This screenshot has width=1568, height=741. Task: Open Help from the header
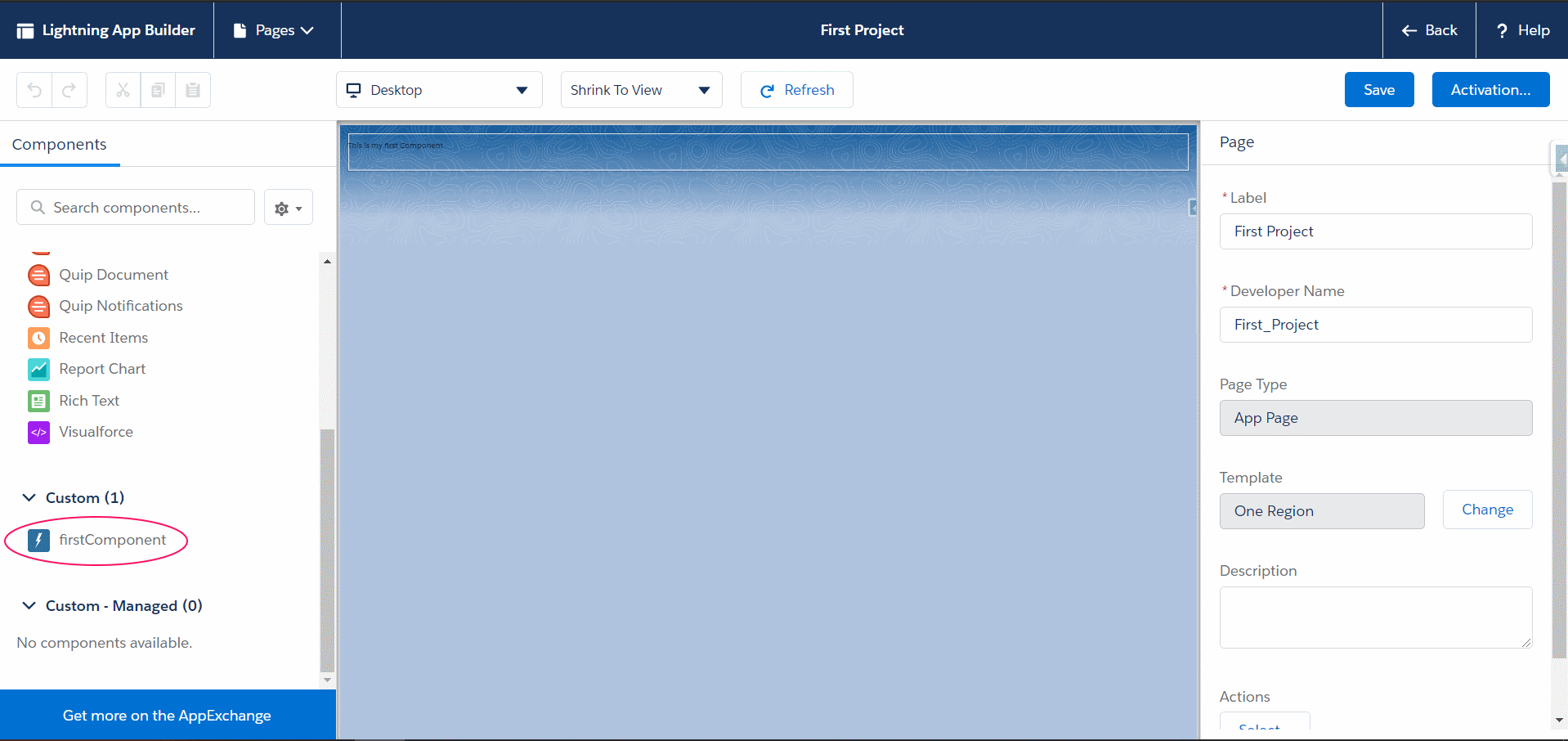coord(1522,30)
